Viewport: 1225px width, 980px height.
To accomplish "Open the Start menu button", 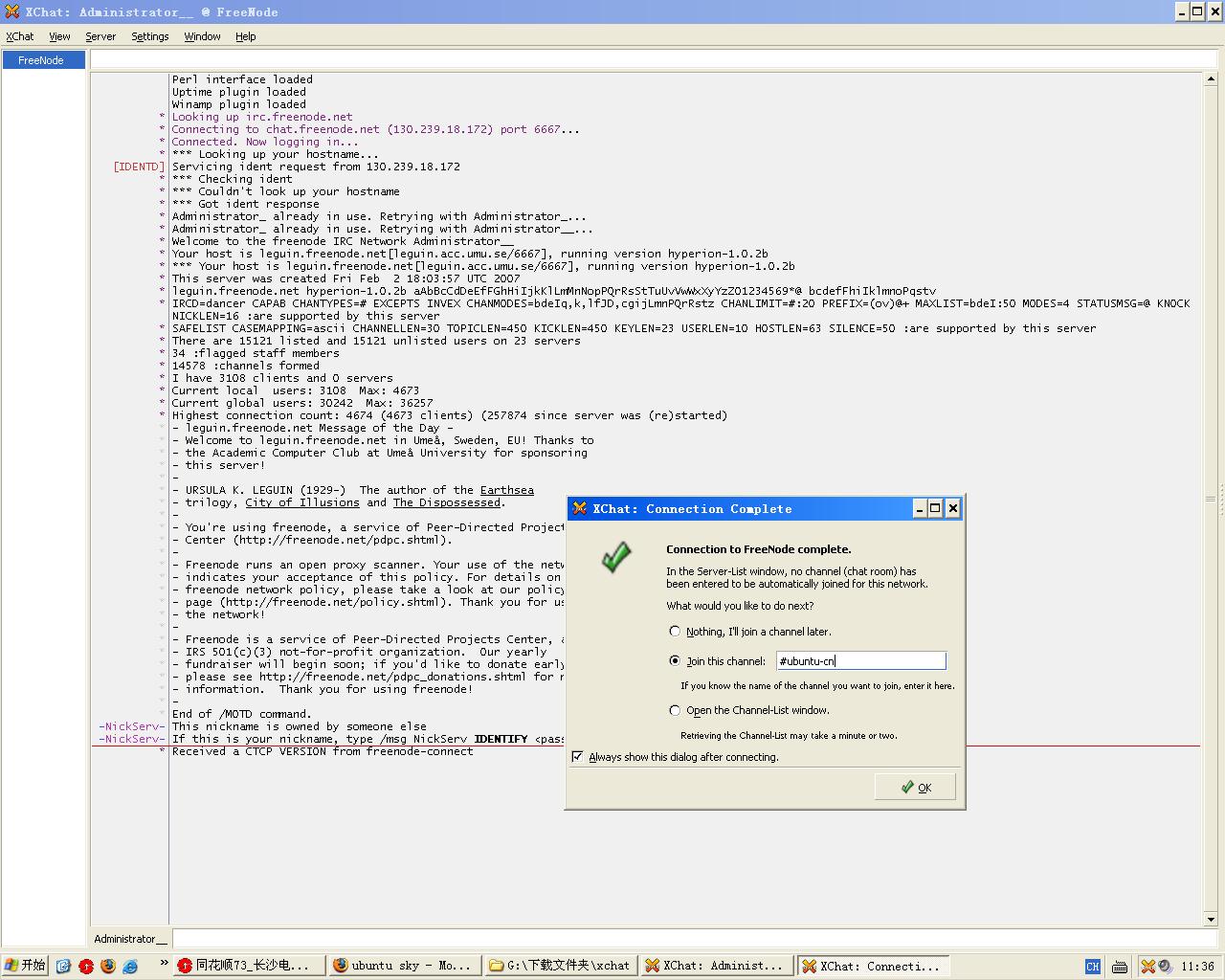I will pos(25,966).
